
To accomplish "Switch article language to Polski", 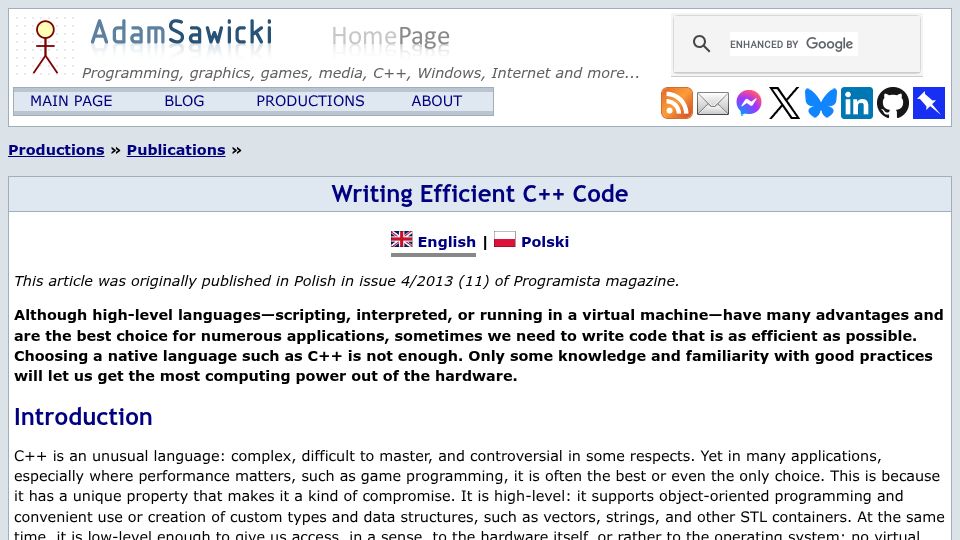I will click(x=545, y=242).
